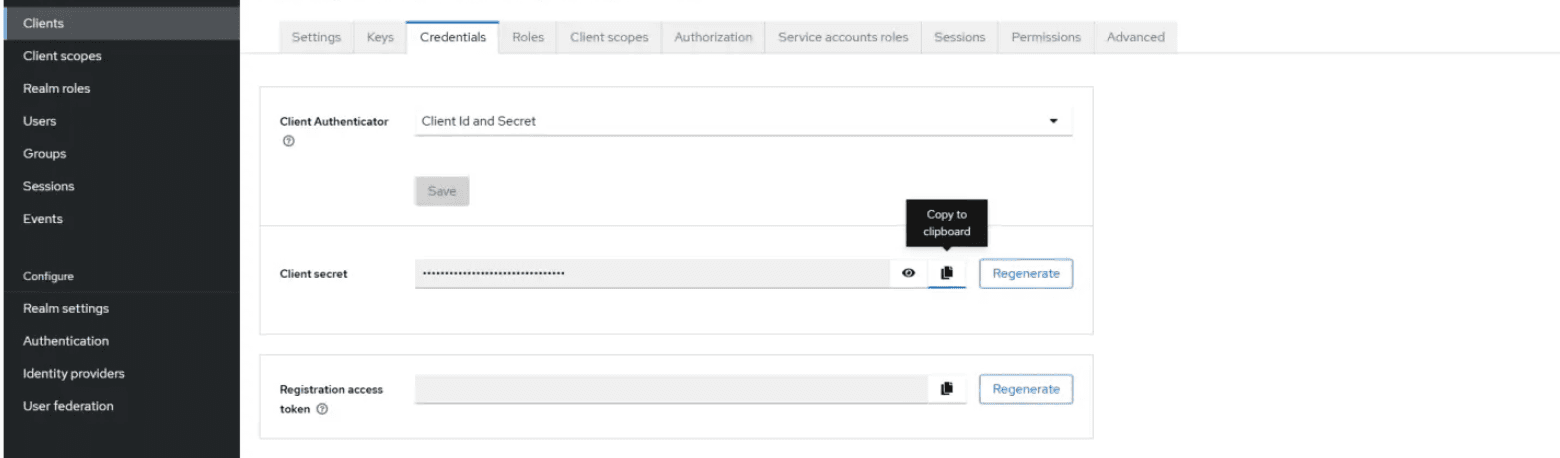Regenerate the registration access token
Viewport: 1560px width, 458px height.
click(1026, 389)
